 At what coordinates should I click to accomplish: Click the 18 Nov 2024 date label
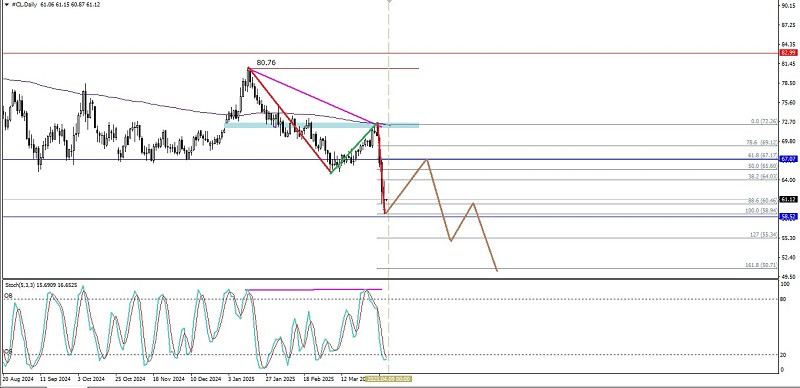pyautogui.click(x=169, y=379)
